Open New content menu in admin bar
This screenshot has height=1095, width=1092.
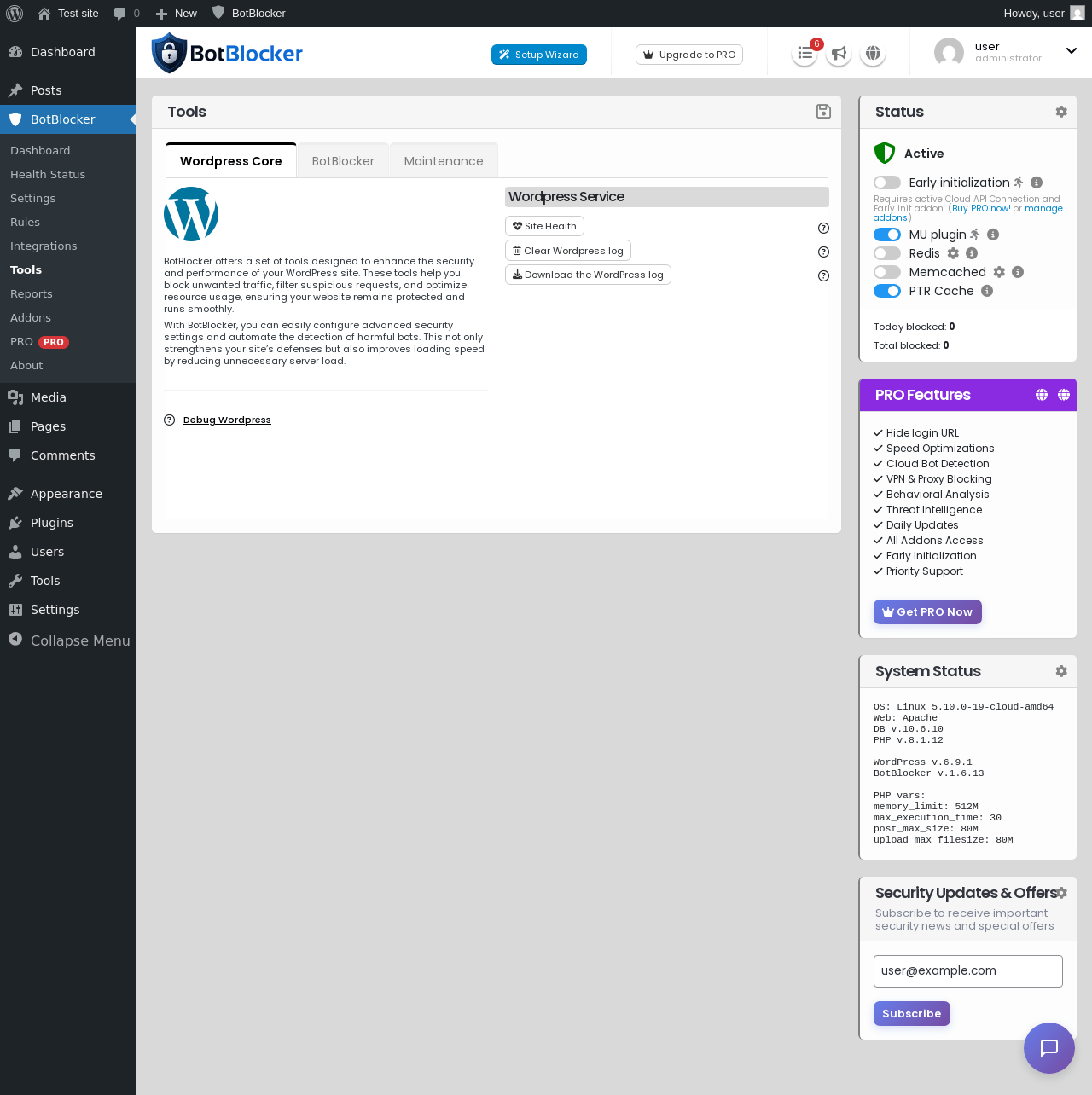177,14
